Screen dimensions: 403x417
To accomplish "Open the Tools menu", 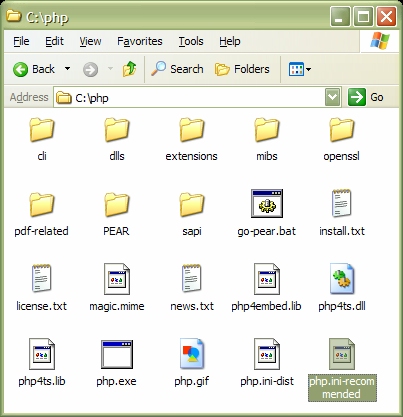I will pos(191,41).
